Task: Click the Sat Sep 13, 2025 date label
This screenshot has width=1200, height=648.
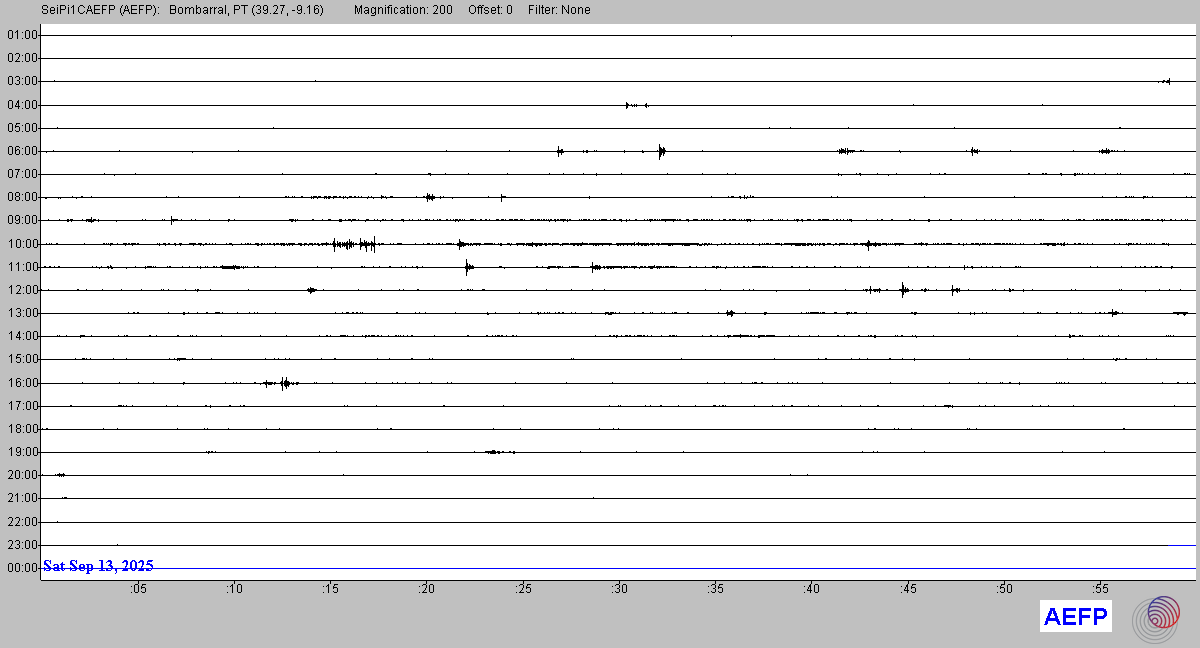Action: coord(98,566)
